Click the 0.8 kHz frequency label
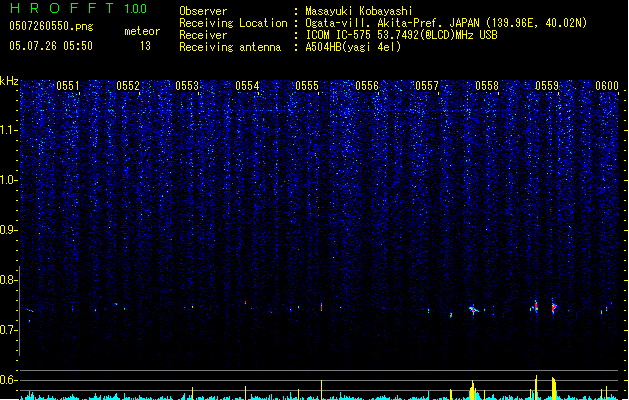629x400 pixels. pyautogui.click(x=9, y=280)
